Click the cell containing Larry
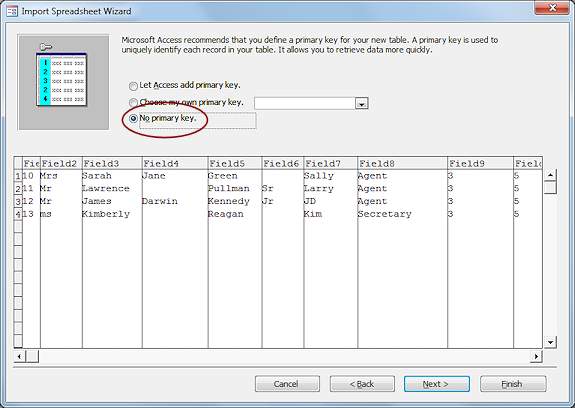The height and width of the screenshot is (408, 575). tap(330, 189)
